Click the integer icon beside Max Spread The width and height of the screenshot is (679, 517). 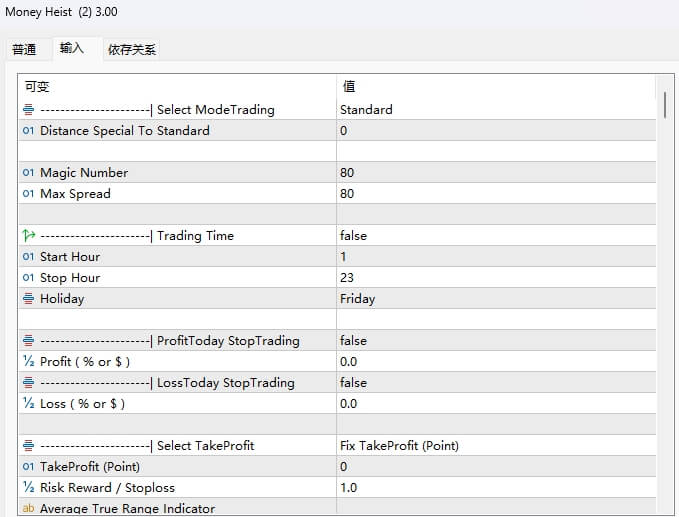click(x=29, y=194)
